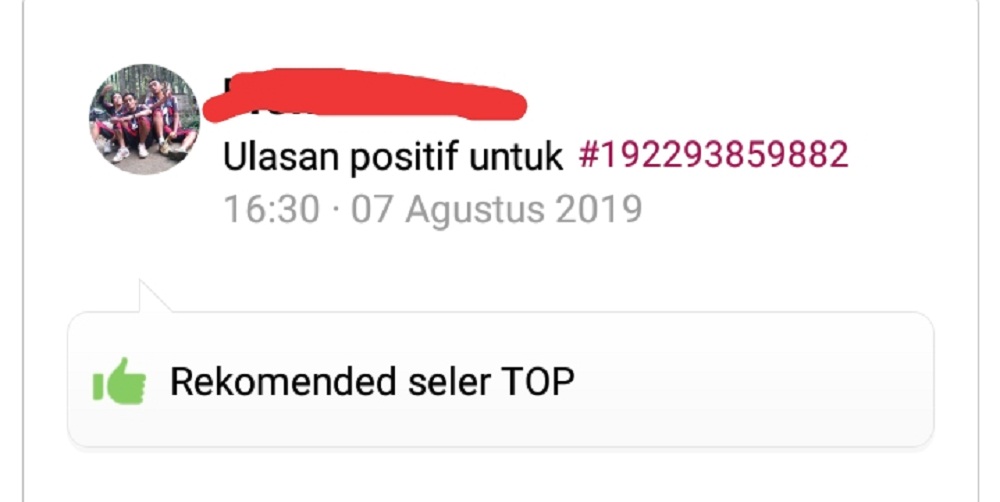Click the year '2019' in timestamp

pos(598,209)
